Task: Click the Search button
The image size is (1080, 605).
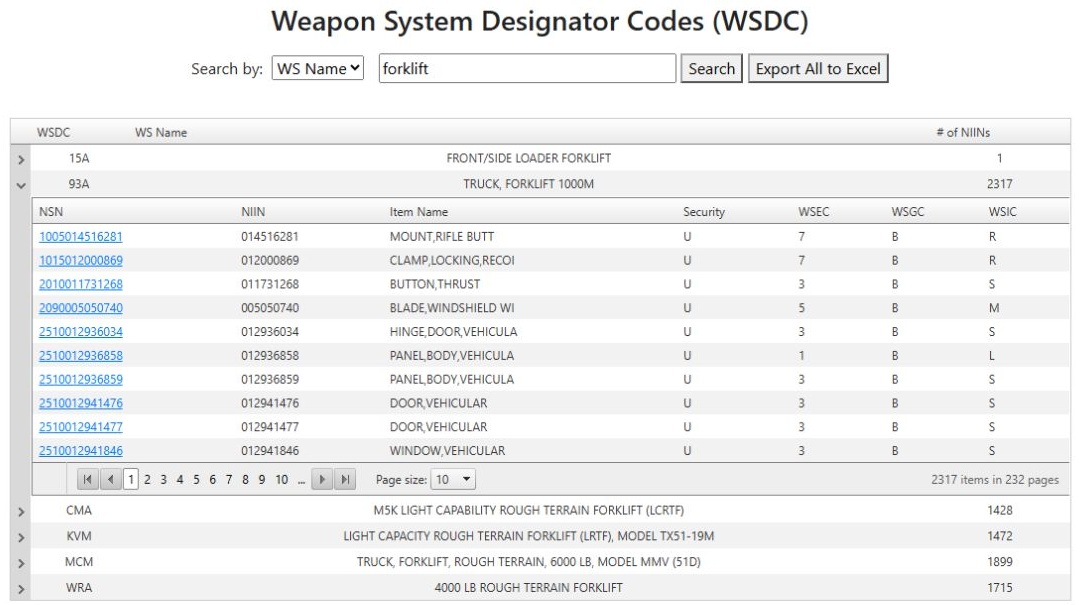Action: coord(712,68)
